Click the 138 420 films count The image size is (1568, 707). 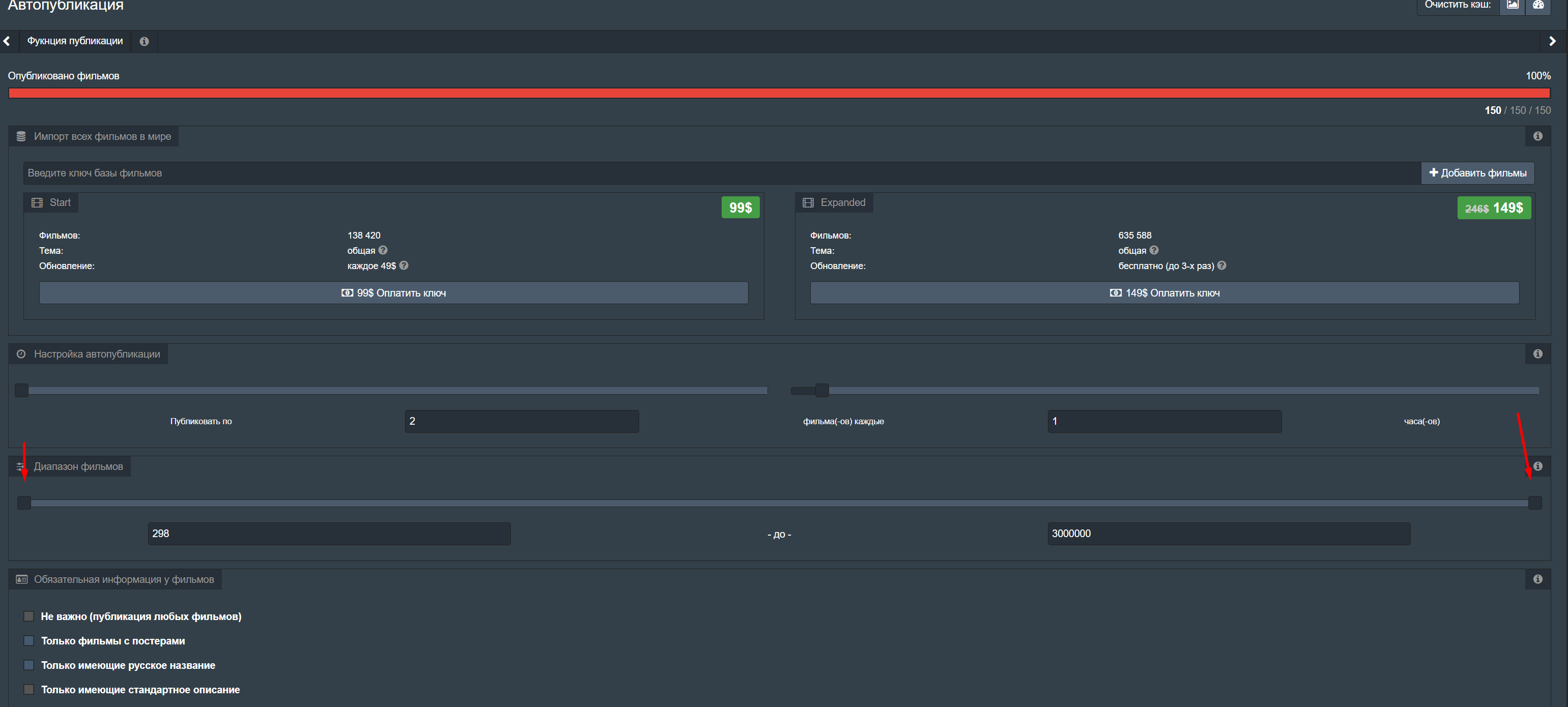[x=364, y=235]
